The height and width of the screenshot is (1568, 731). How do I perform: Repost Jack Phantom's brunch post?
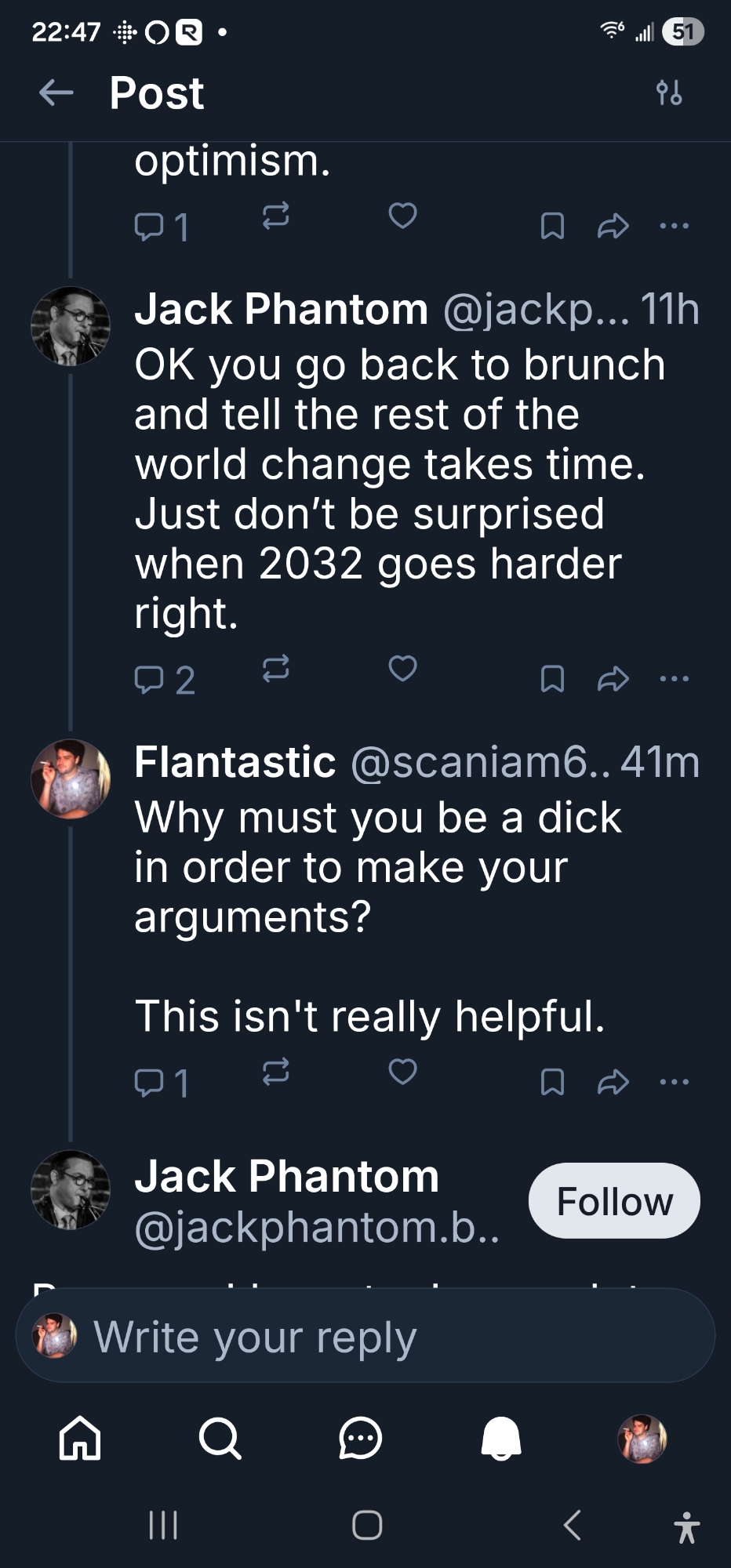pos(275,670)
